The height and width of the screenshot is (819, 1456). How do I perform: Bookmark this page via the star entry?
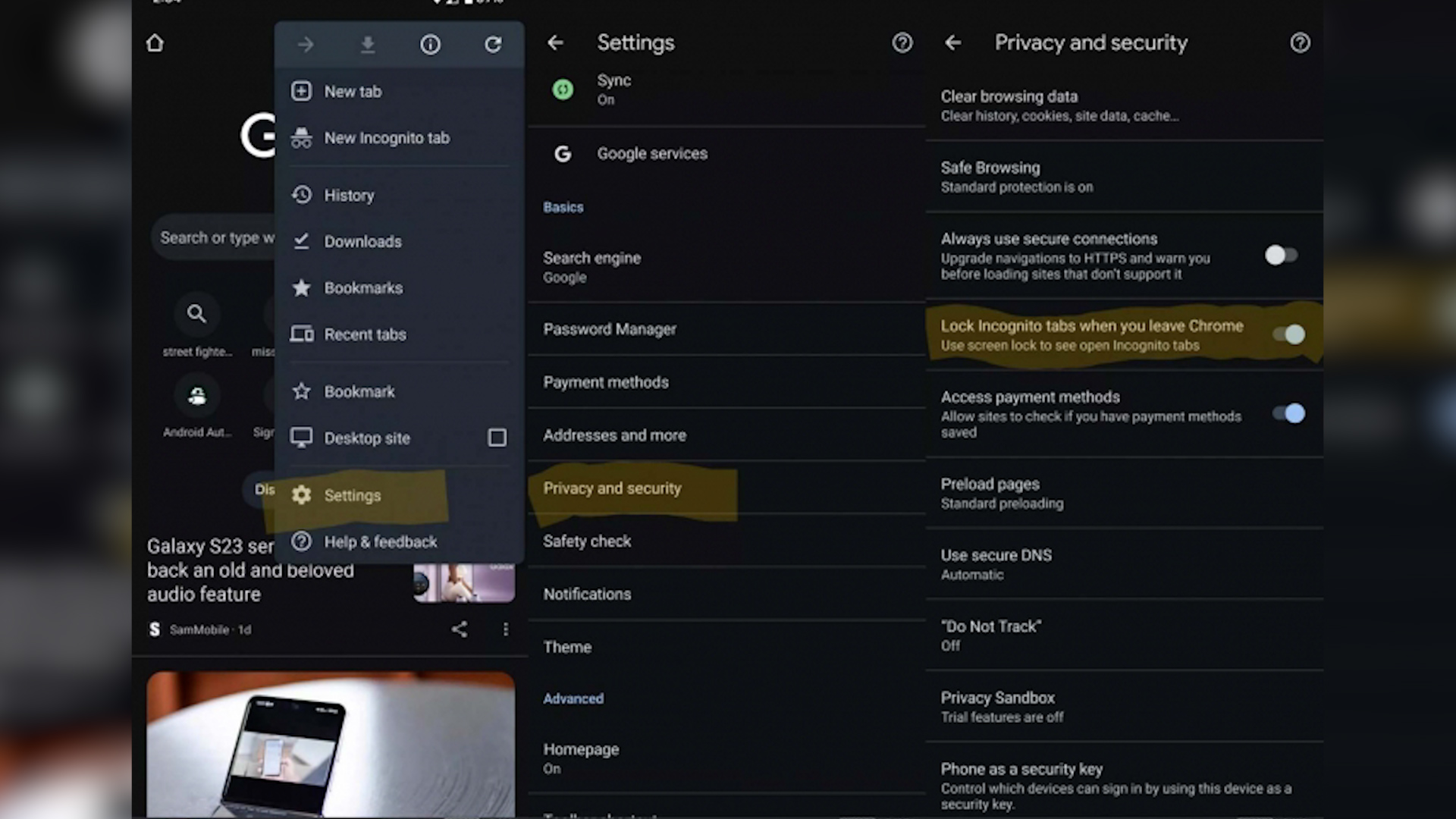coord(399,391)
